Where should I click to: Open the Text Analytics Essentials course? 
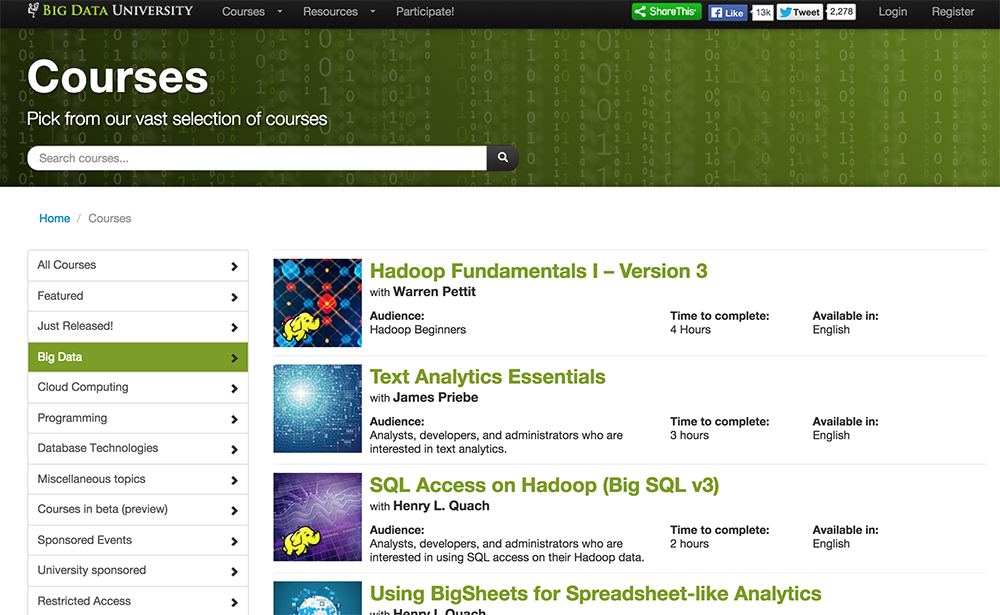487,377
